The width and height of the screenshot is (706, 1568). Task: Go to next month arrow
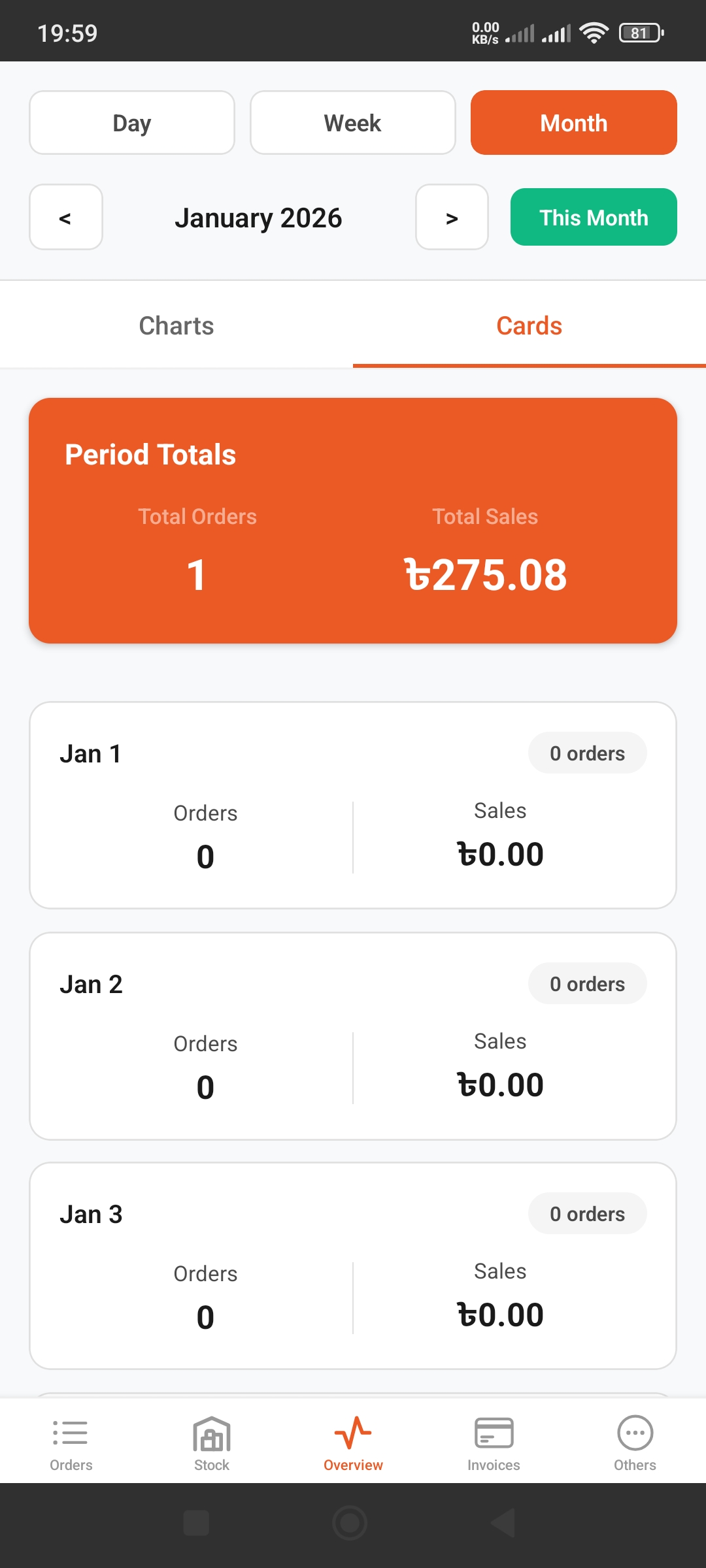(452, 218)
